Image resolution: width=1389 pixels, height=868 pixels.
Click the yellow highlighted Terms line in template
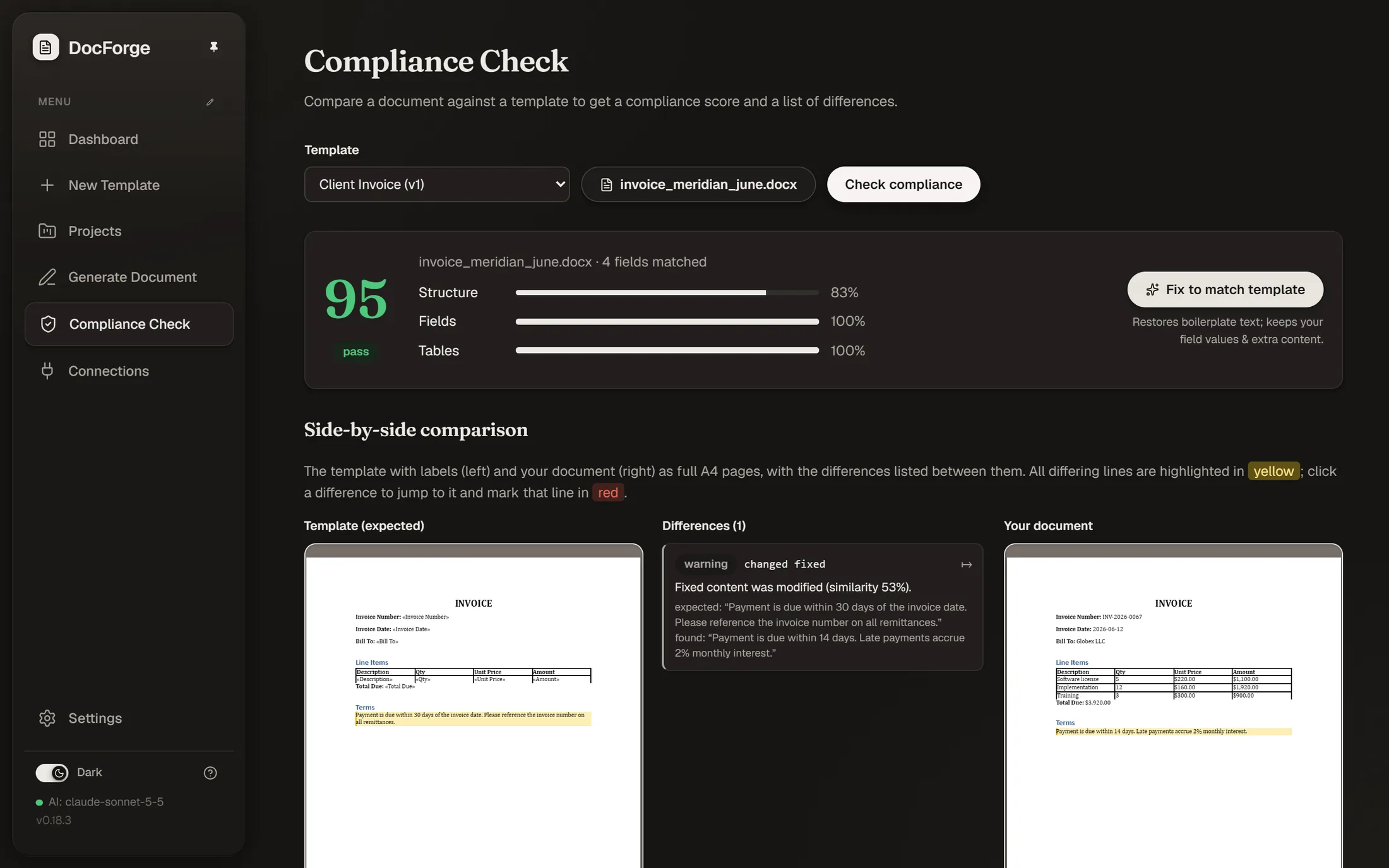click(x=473, y=718)
